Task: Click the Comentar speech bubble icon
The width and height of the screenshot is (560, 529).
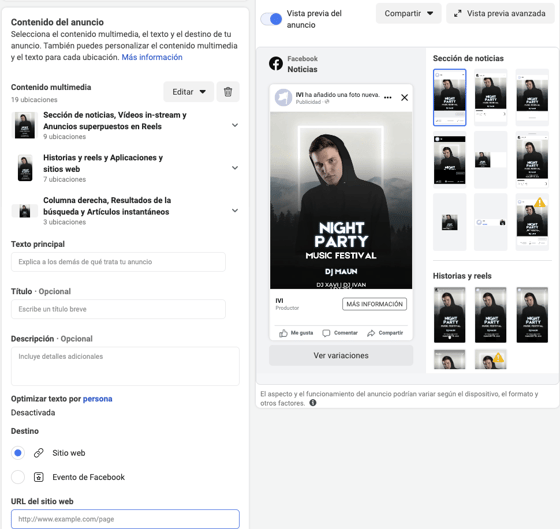Action: tap(326, 333)
